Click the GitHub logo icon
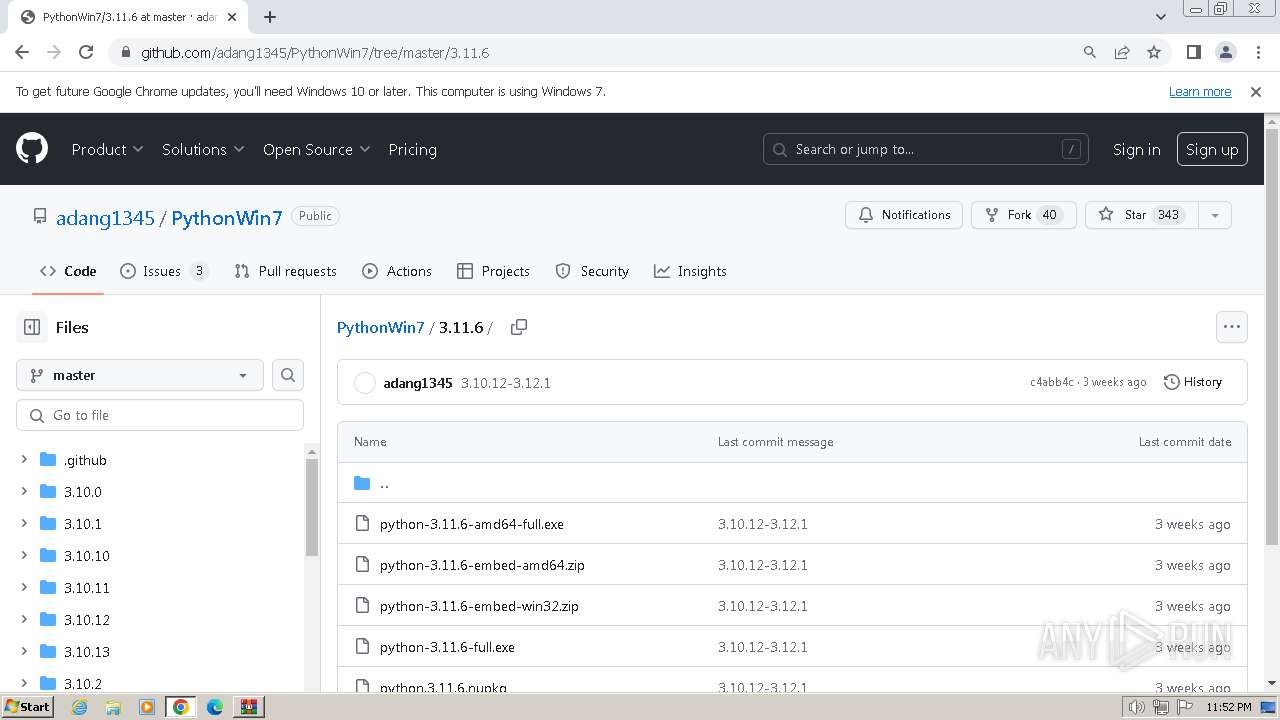This screenshot has height=720, width=1280. tap(32, 149)
